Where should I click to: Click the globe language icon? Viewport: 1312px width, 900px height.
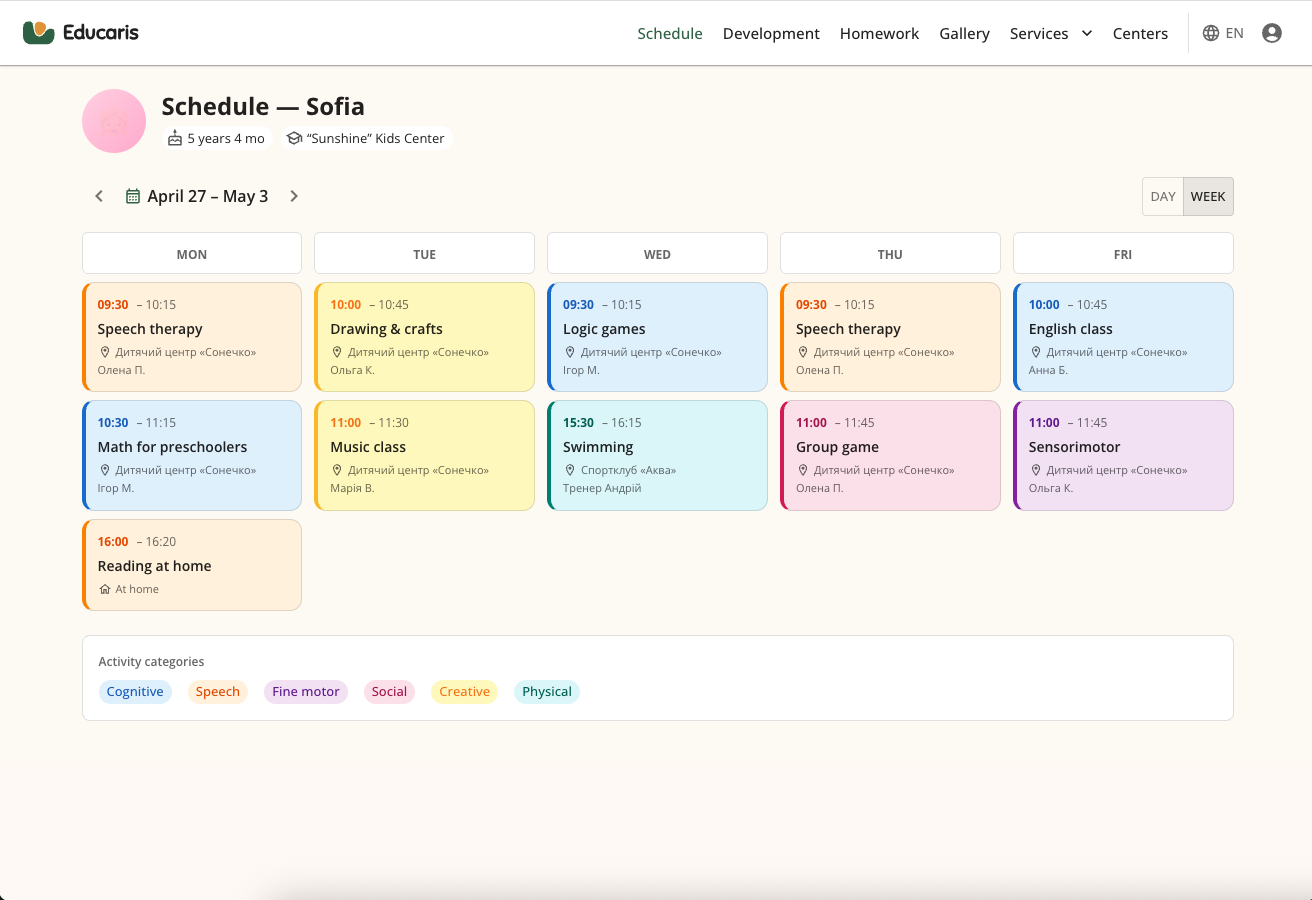tap(1211, 33)
